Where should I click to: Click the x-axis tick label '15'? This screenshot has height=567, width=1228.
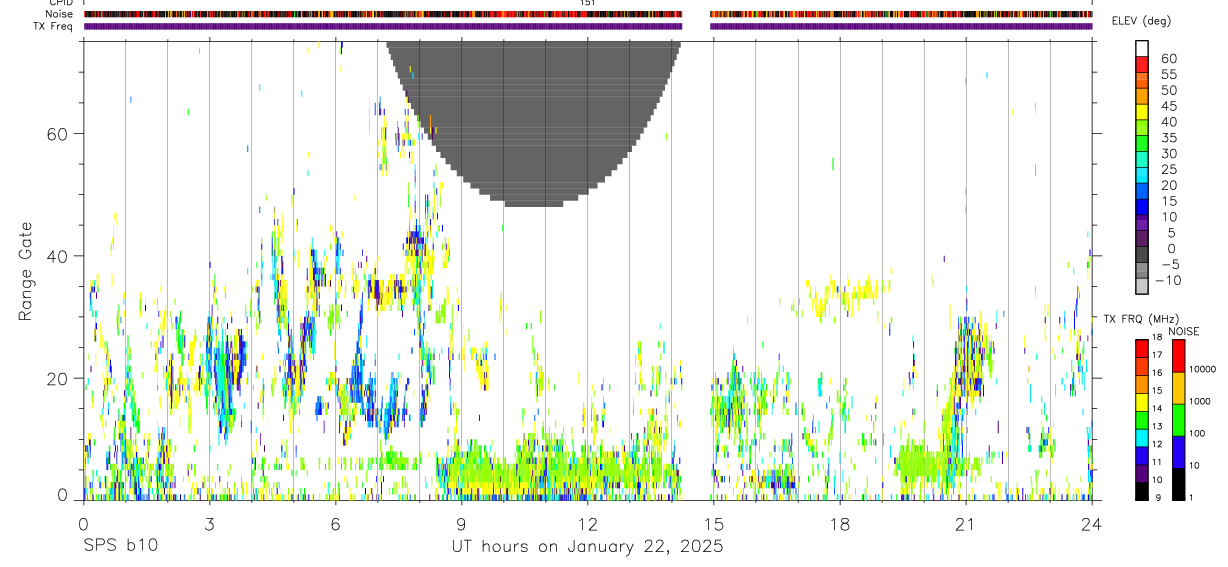coord(714,524)
